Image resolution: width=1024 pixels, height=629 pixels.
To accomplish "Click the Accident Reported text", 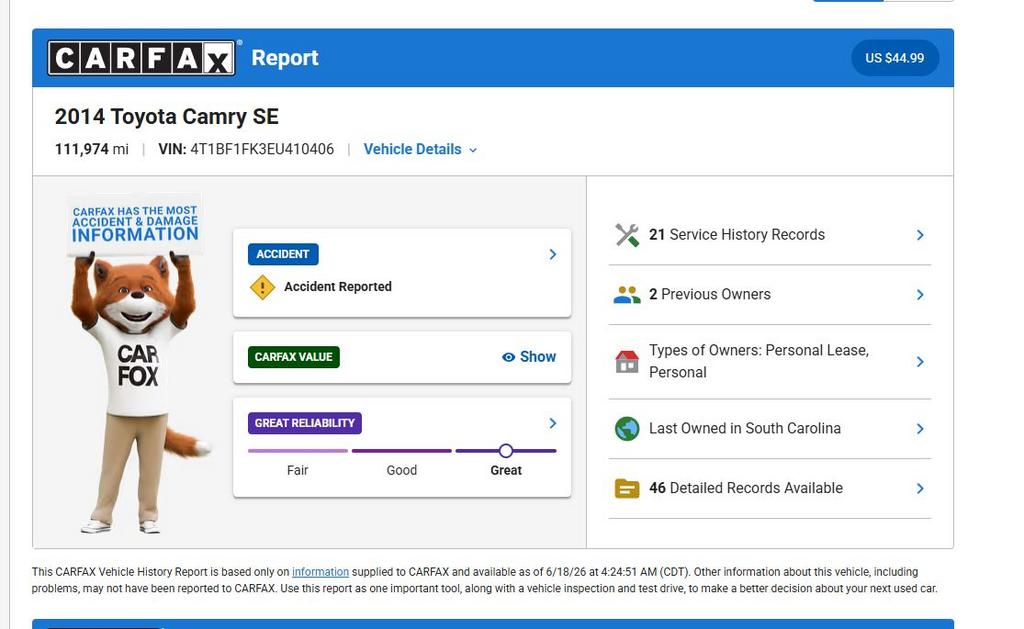I will 338,287.
